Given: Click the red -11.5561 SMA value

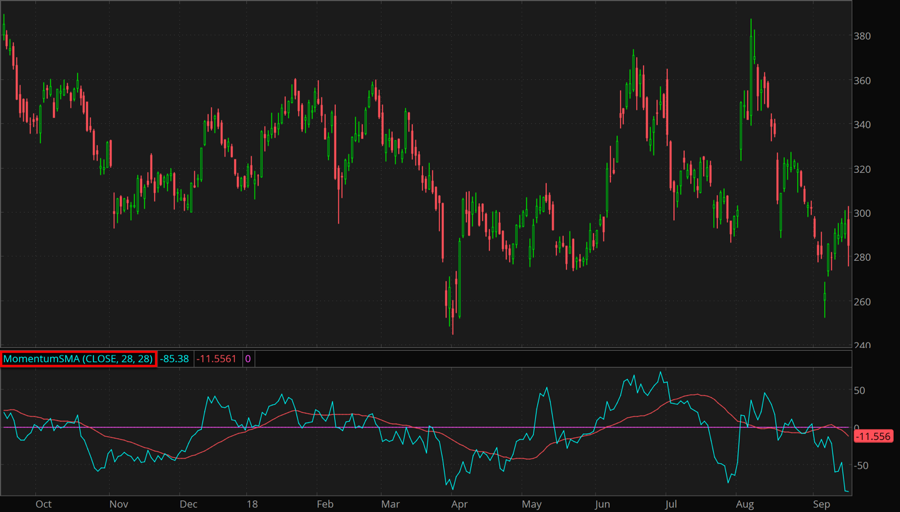Looking at the screenshot, I should point(216,358).
